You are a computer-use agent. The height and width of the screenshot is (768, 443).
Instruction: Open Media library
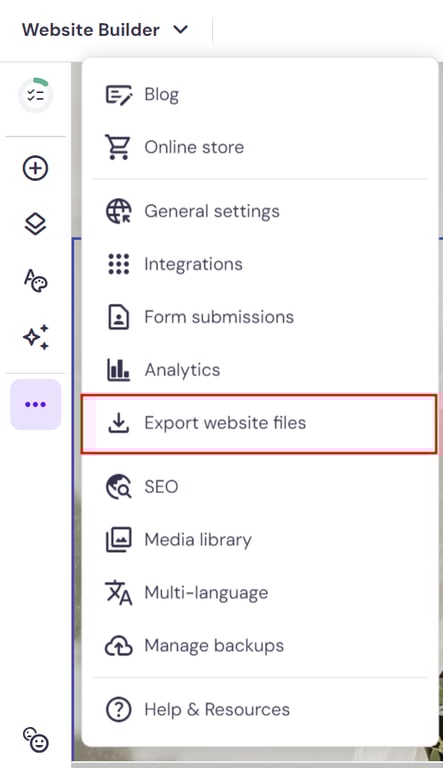198,540
